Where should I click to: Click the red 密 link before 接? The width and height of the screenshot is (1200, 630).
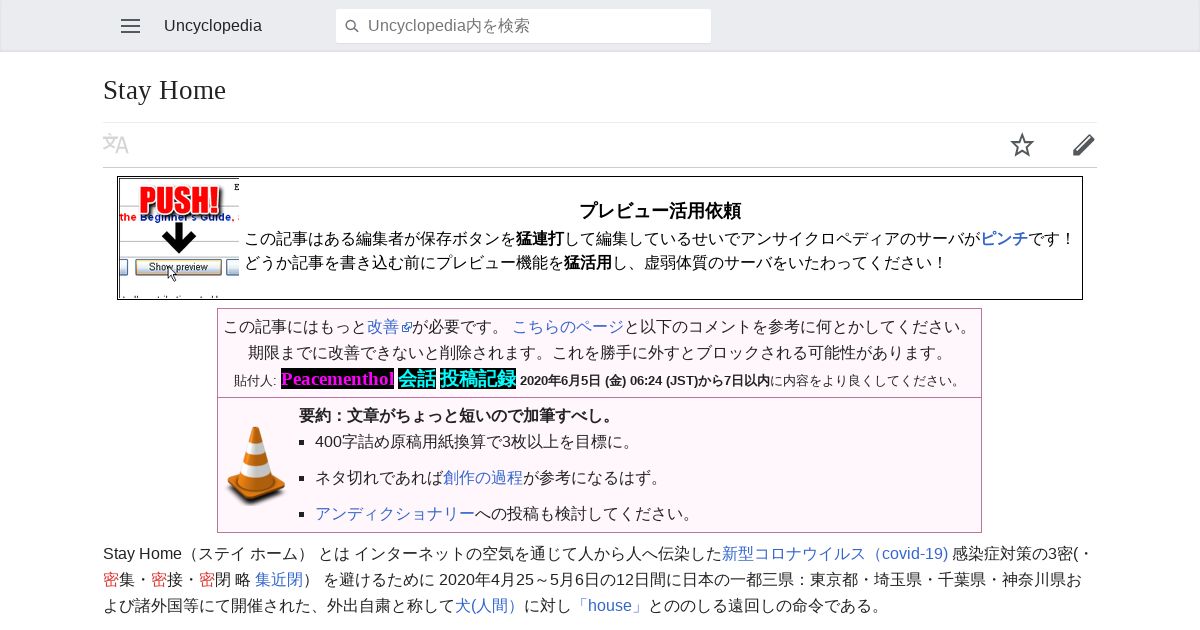(159, 579)
